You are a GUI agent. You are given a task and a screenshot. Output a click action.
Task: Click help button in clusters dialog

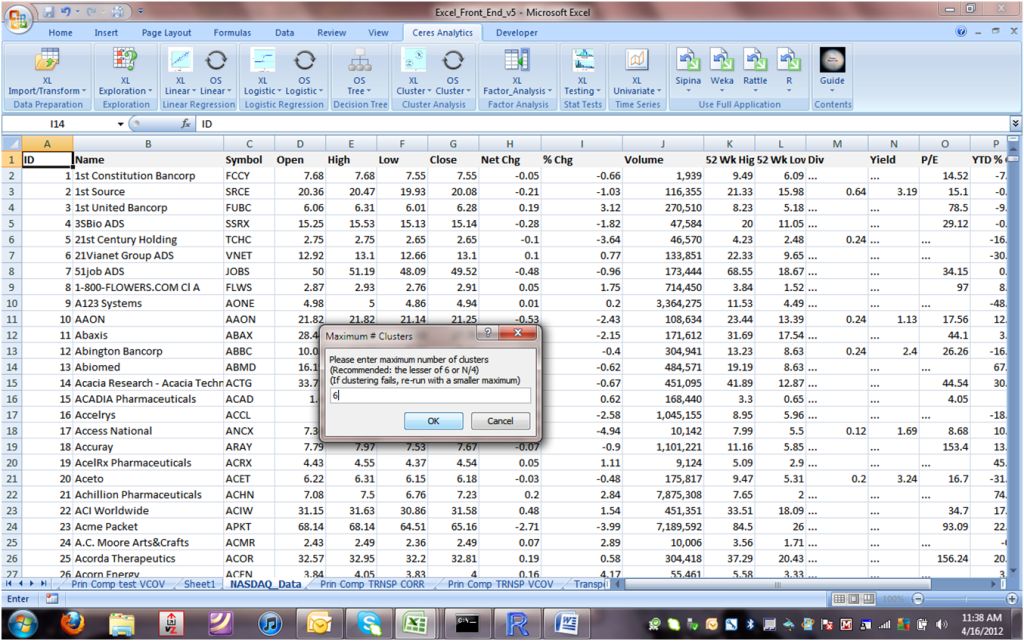tap(487, 333)
